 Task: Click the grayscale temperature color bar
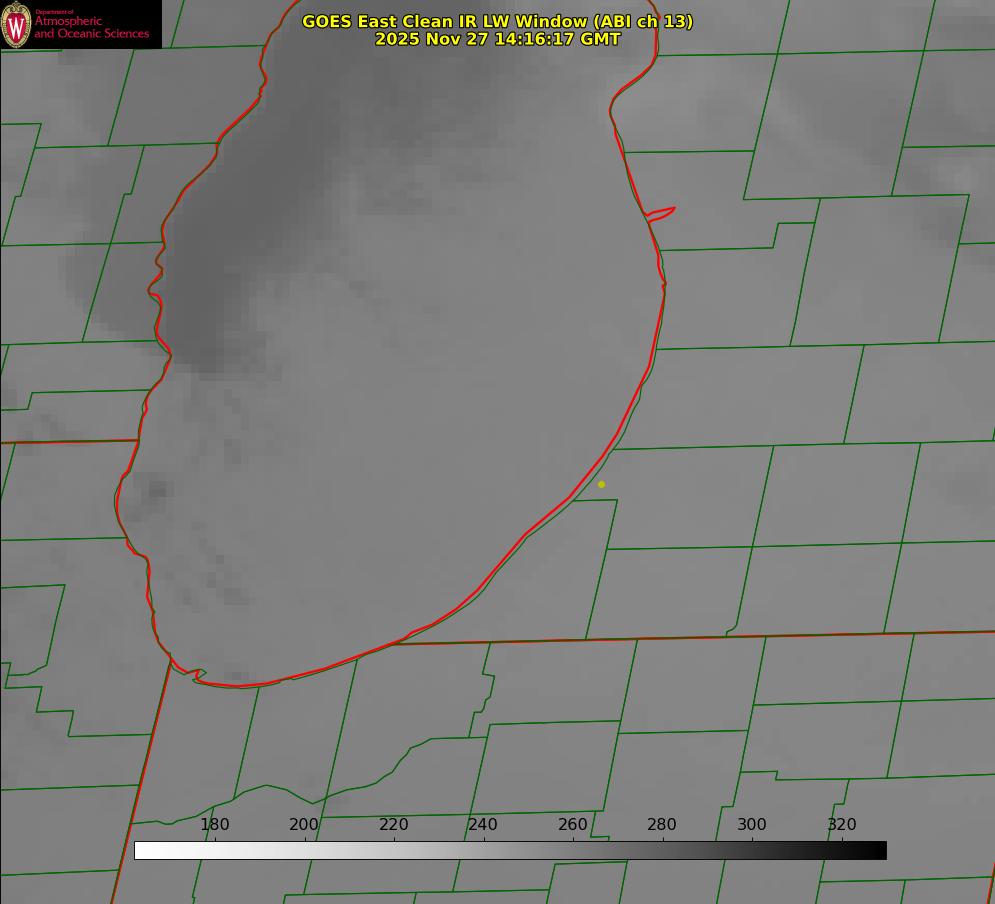[x=510, y=850]
